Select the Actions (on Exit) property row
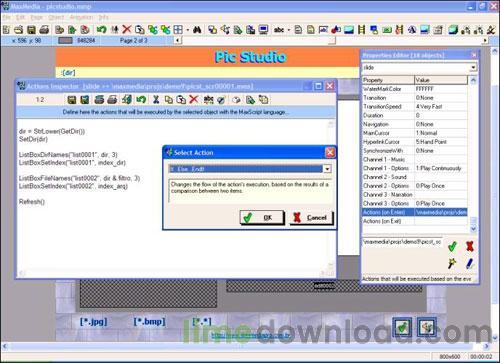Viewport: 500px width, 363px height. (415, 221)
